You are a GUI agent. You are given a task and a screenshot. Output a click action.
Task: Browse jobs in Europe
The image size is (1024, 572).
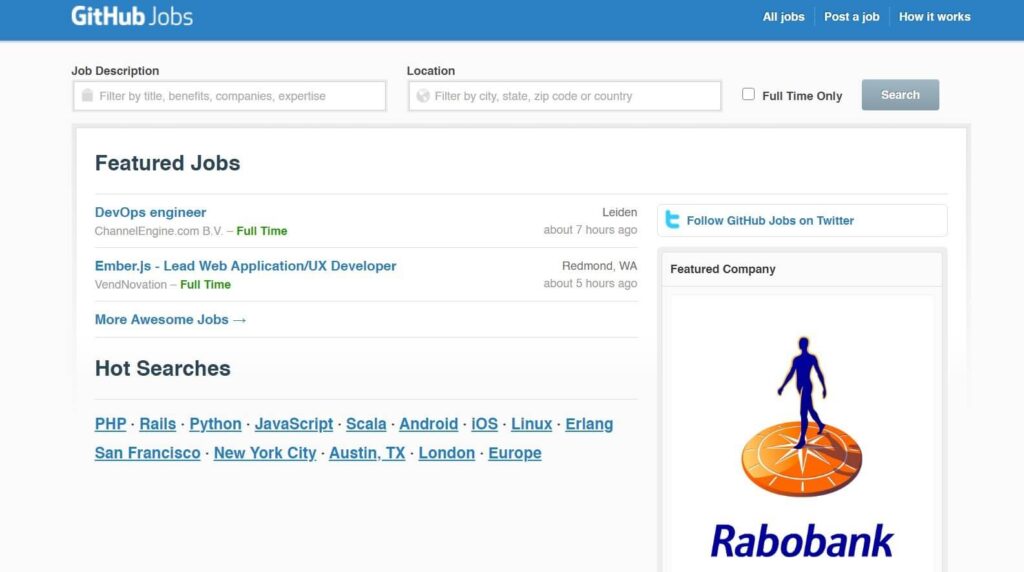pyautogui.click(x=515, y=453)
